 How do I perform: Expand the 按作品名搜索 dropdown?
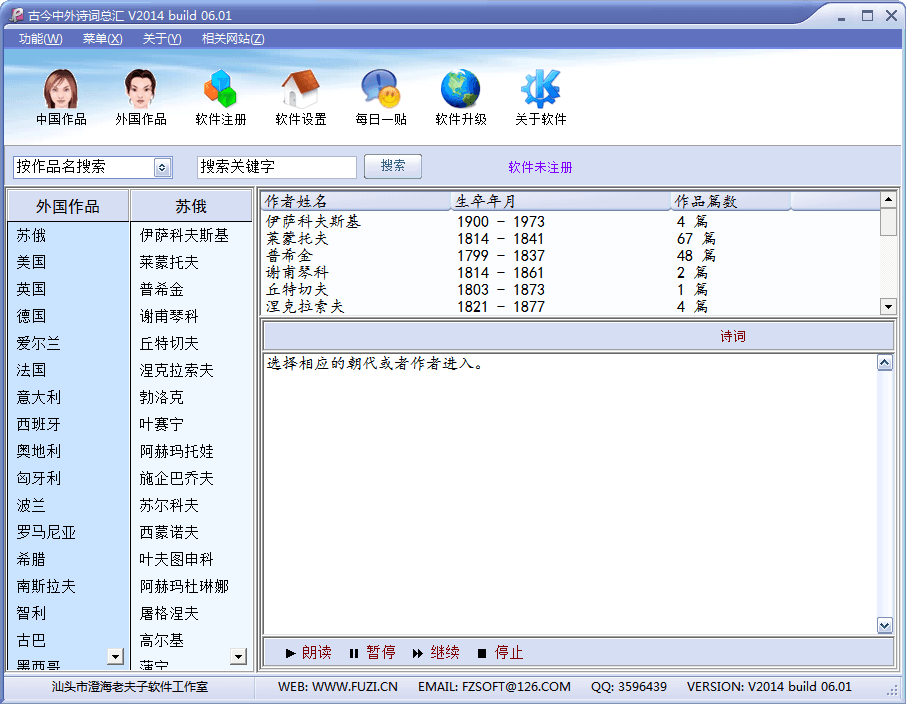(x=163, y=167)
